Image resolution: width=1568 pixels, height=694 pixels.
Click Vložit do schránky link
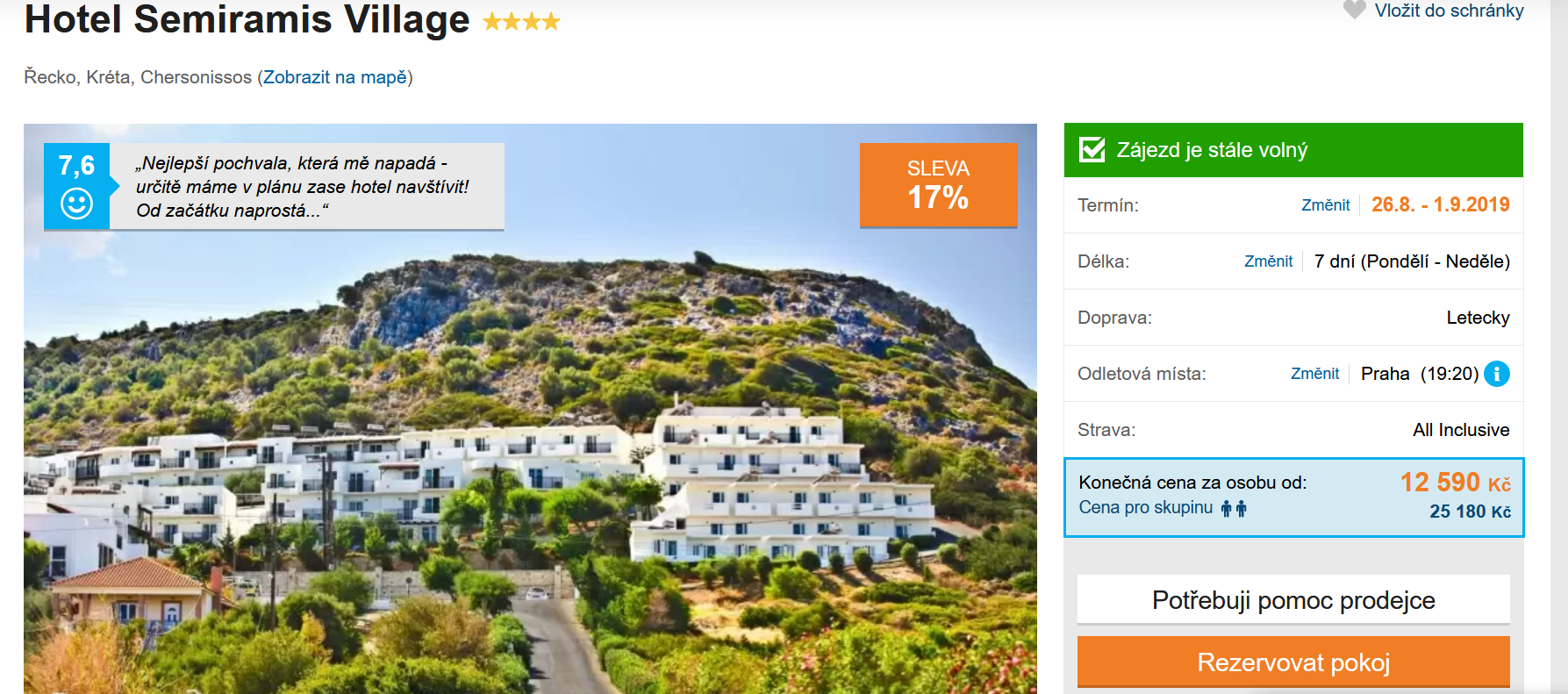[x=1449, y=11]
